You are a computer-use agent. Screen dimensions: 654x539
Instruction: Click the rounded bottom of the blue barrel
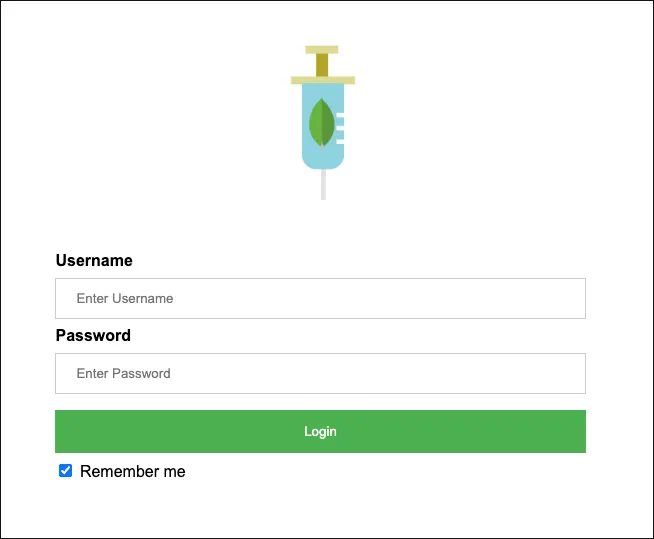(323, 161)
